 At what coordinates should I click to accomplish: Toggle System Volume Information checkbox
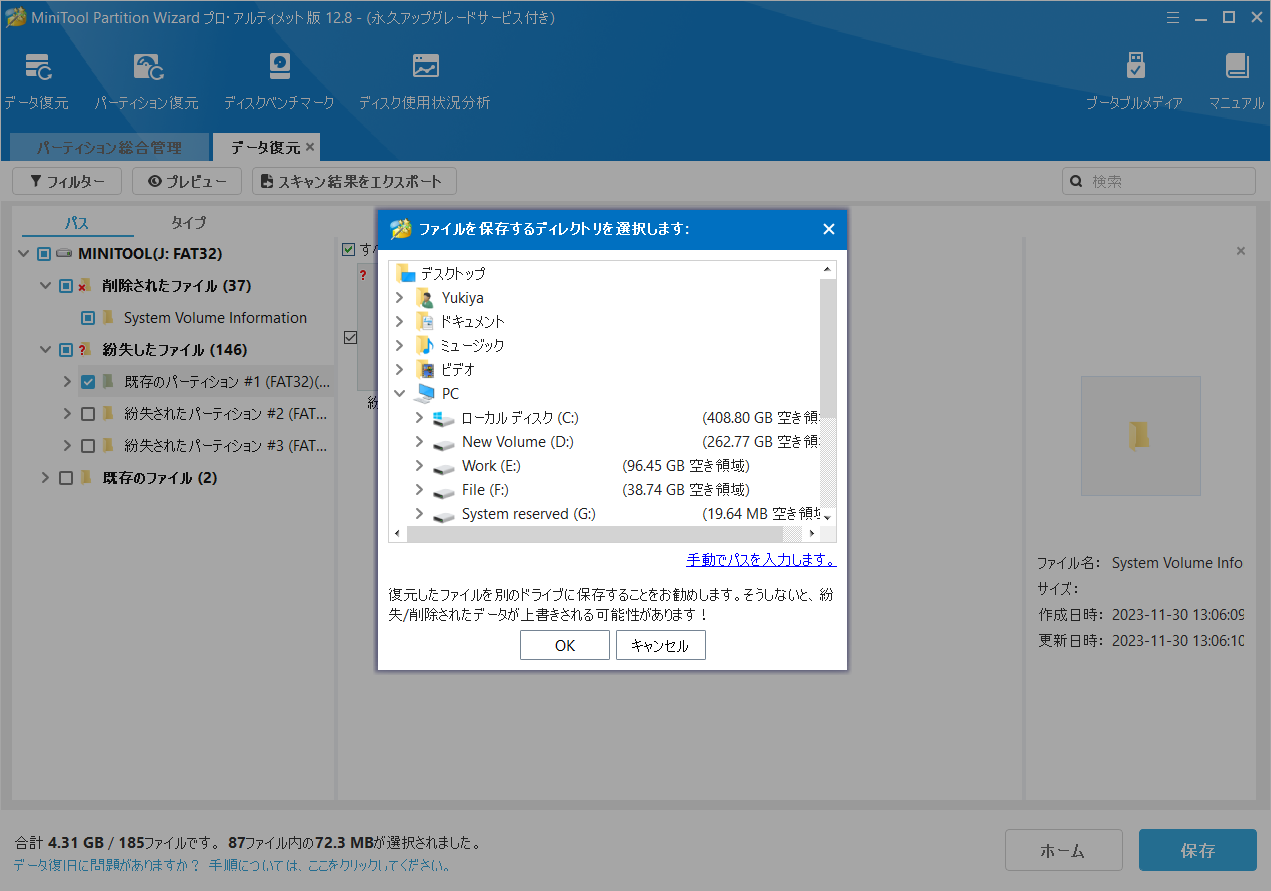tap(88, 318)
